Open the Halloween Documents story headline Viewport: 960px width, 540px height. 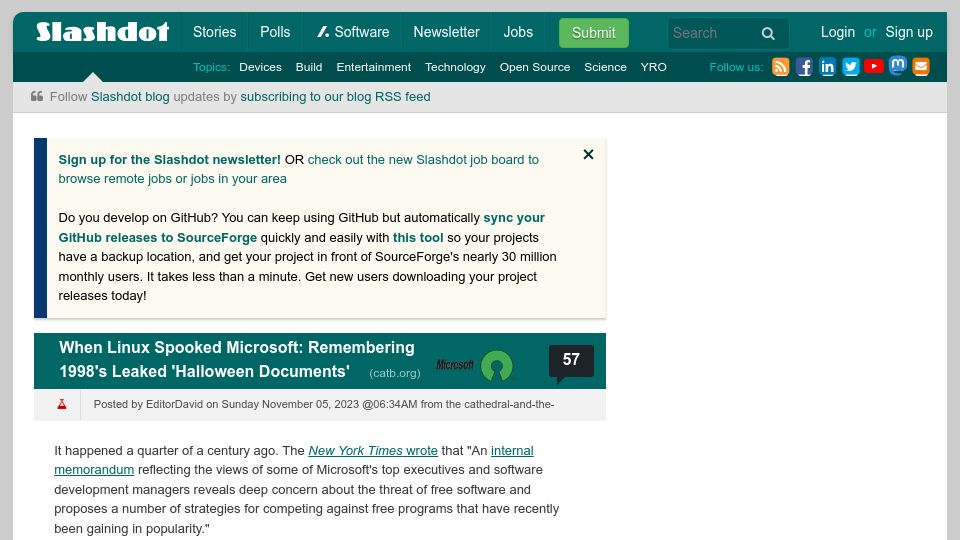click(236, 359)
